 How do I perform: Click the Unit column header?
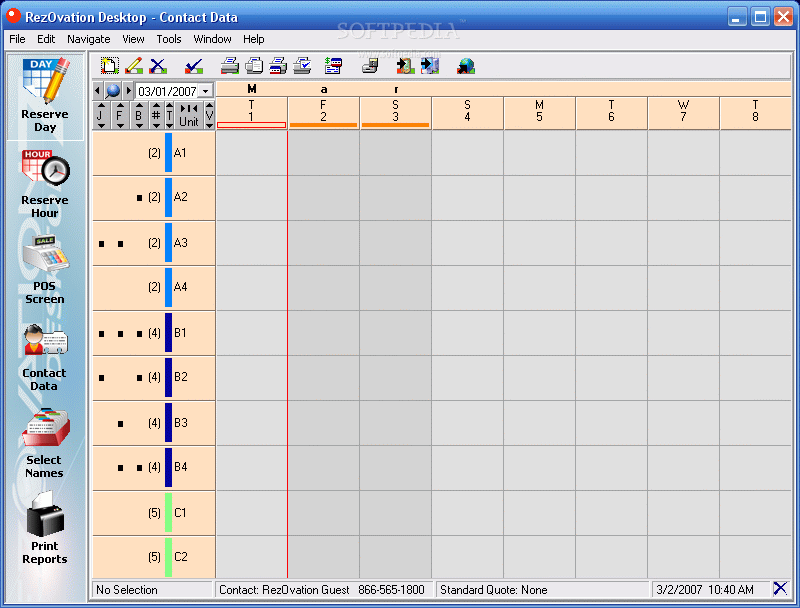click(189, 115)
